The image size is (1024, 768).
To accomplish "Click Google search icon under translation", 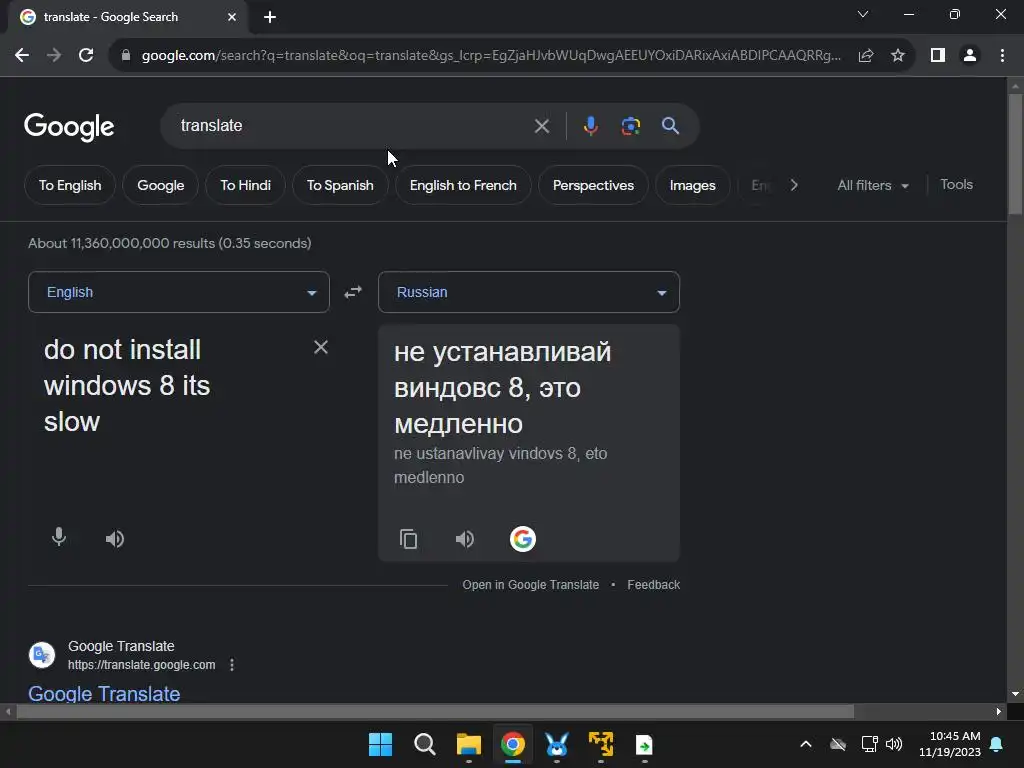I will click(x=522, y=539).
